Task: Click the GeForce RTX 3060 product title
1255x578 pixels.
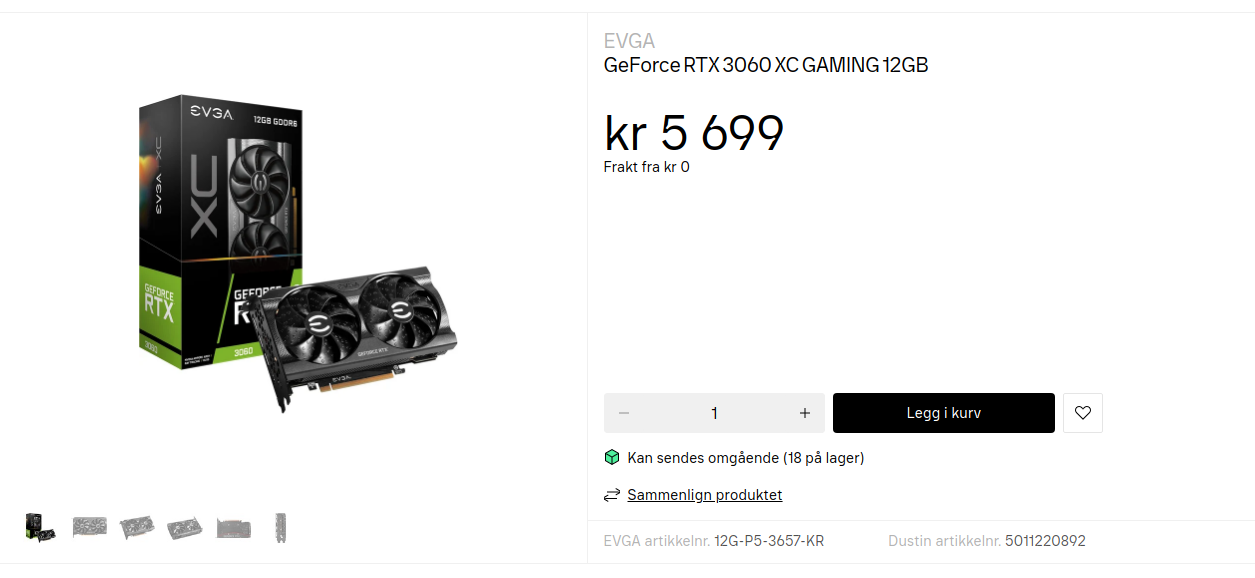Action: click(766, 66)
